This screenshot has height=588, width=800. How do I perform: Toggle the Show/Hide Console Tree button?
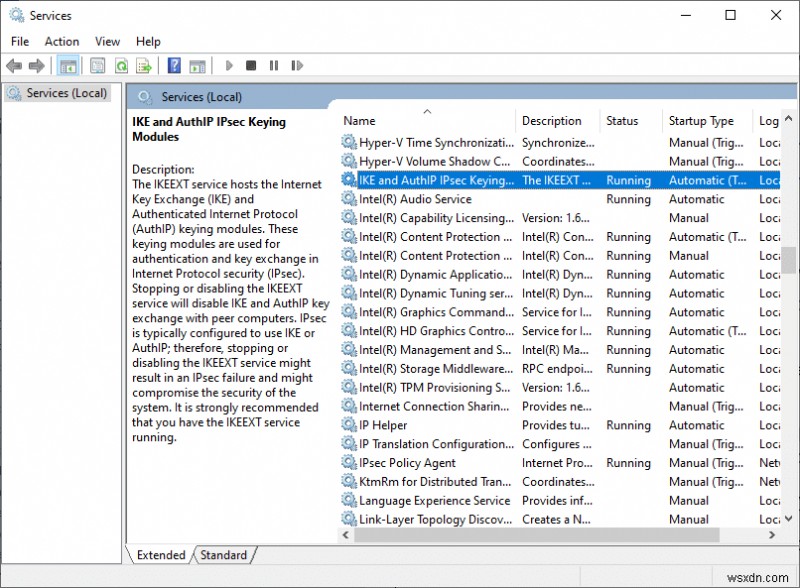pos(66,65)
